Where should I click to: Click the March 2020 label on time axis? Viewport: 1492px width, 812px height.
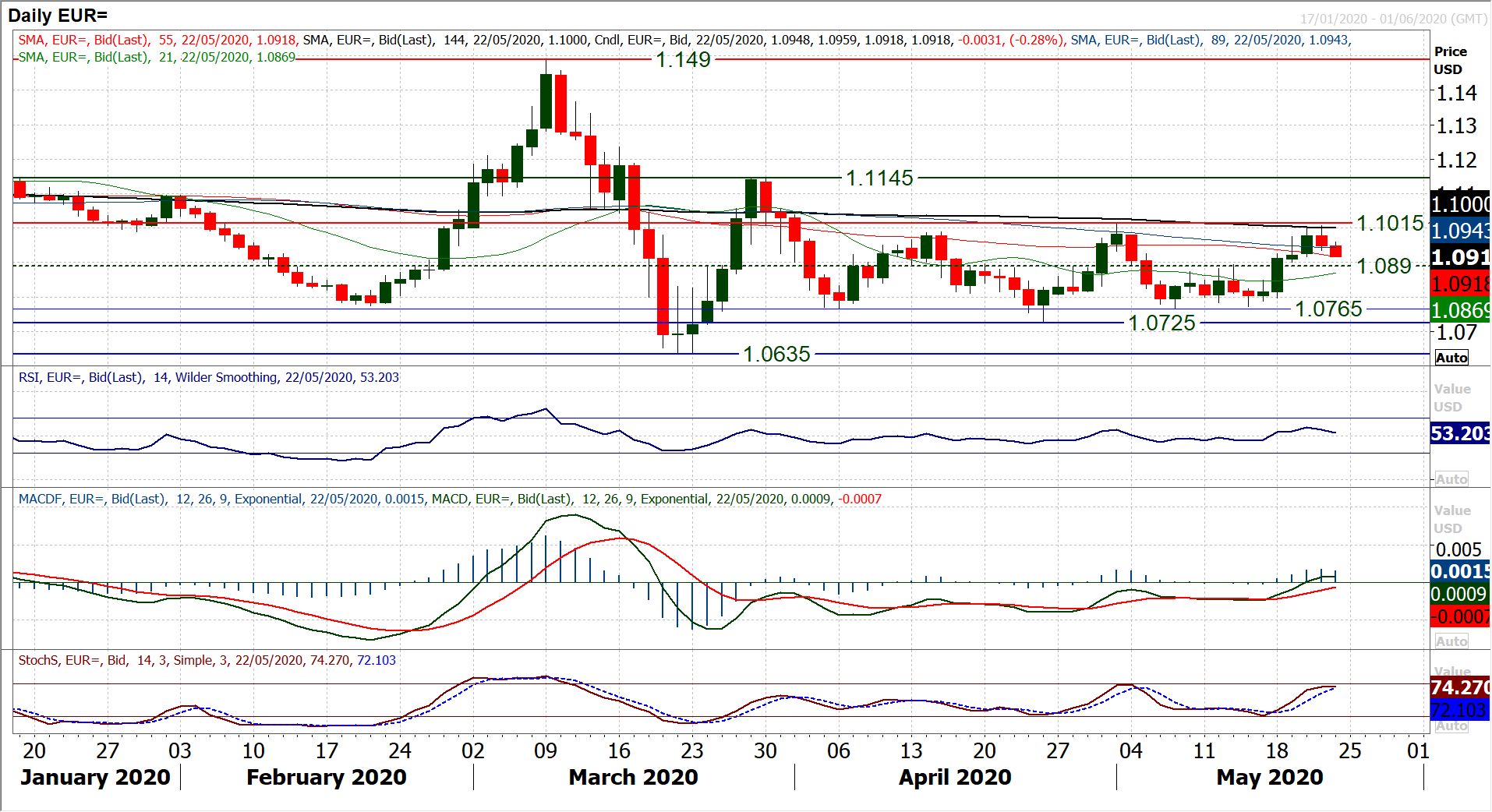point(633,778)
